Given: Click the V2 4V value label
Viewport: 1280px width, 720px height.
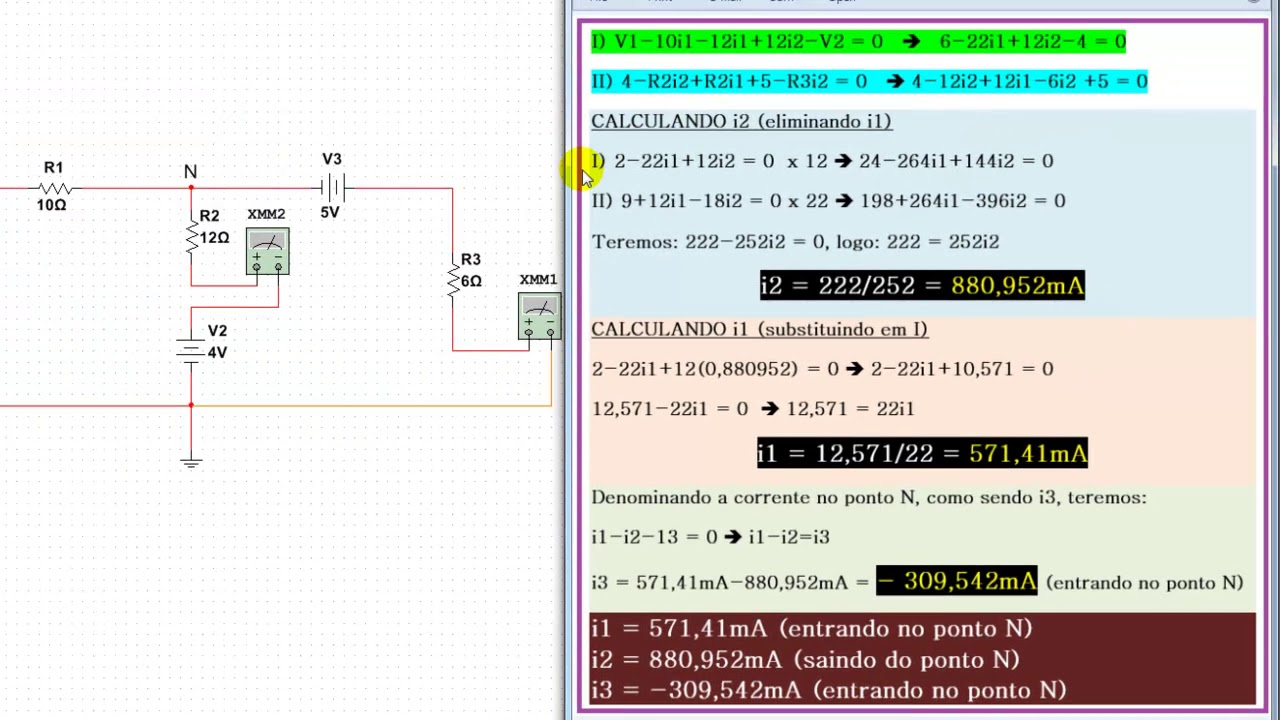Looking at the screenshot, I should (x=217, y=352).
